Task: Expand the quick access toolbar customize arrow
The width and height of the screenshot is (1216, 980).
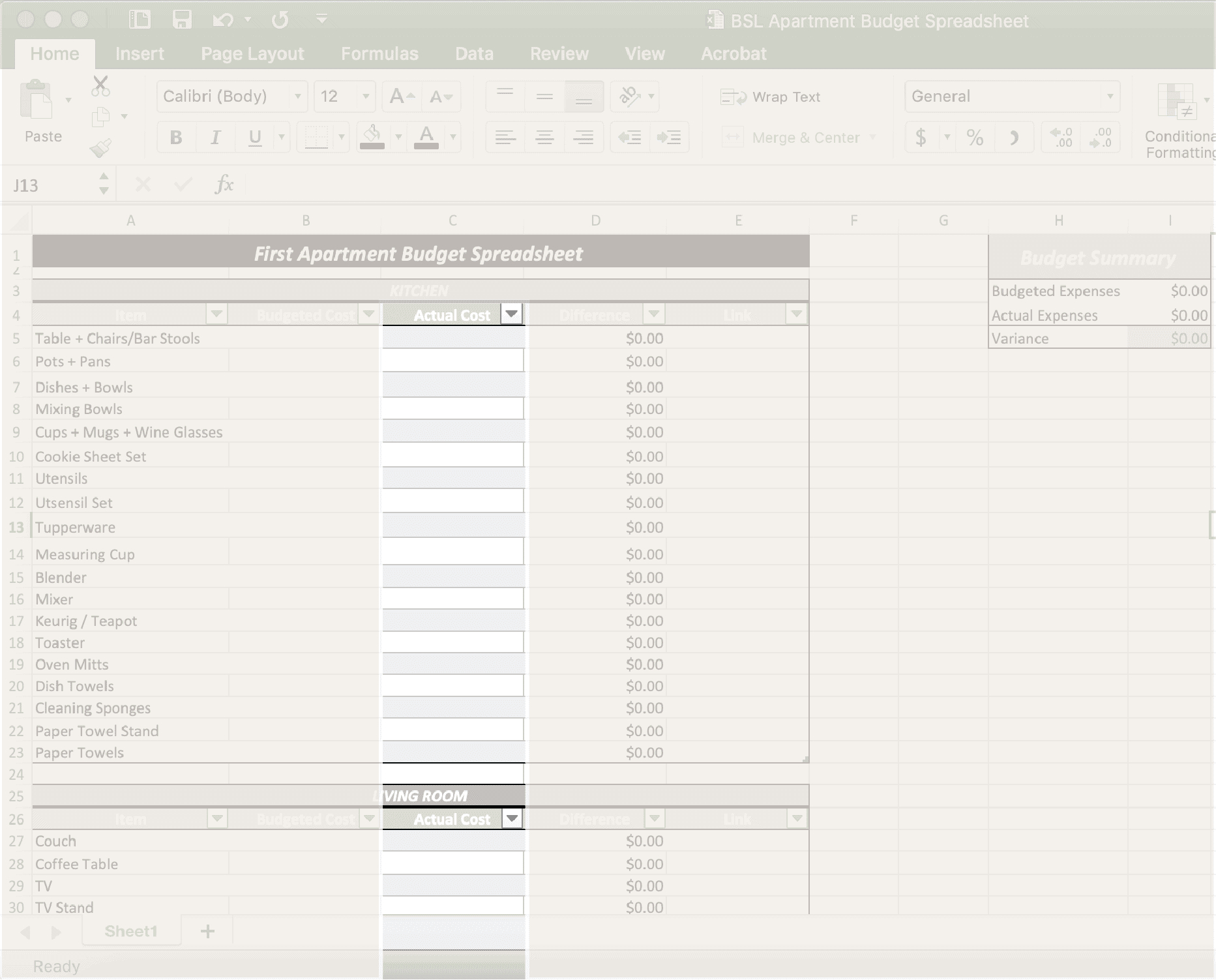Action: [321, 18]
